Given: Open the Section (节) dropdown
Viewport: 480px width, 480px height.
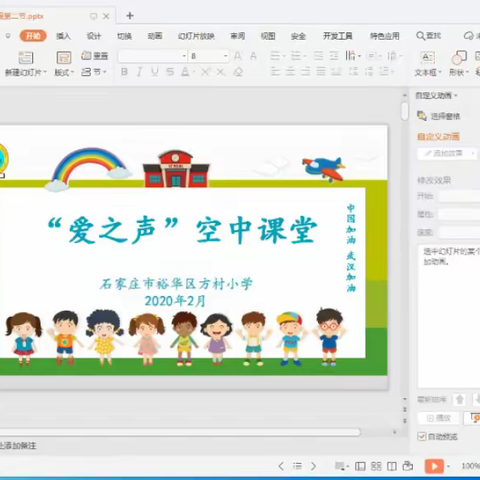Looking at the screenshot, I should click(94, 72).
